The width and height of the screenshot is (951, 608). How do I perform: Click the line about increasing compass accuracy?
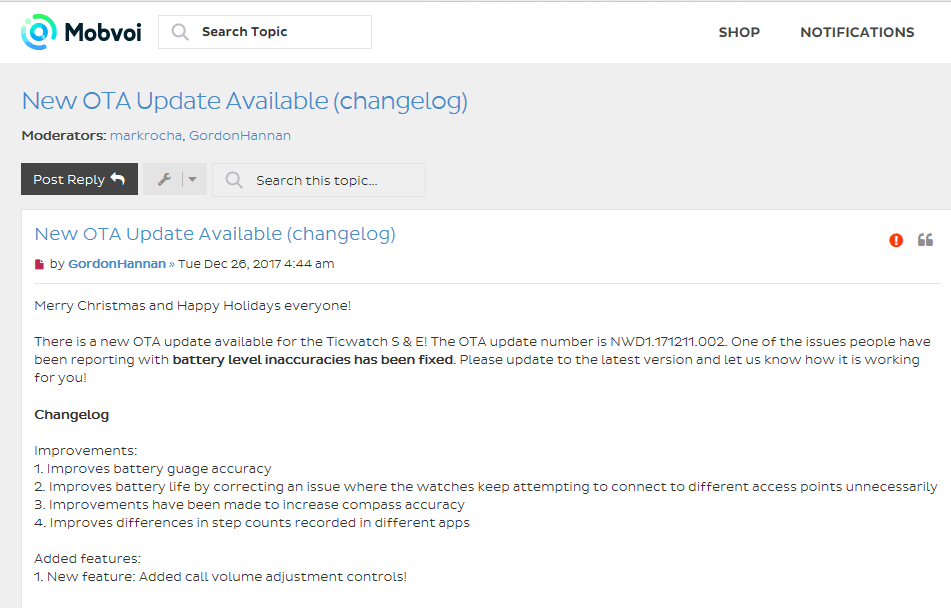[249, 505]
